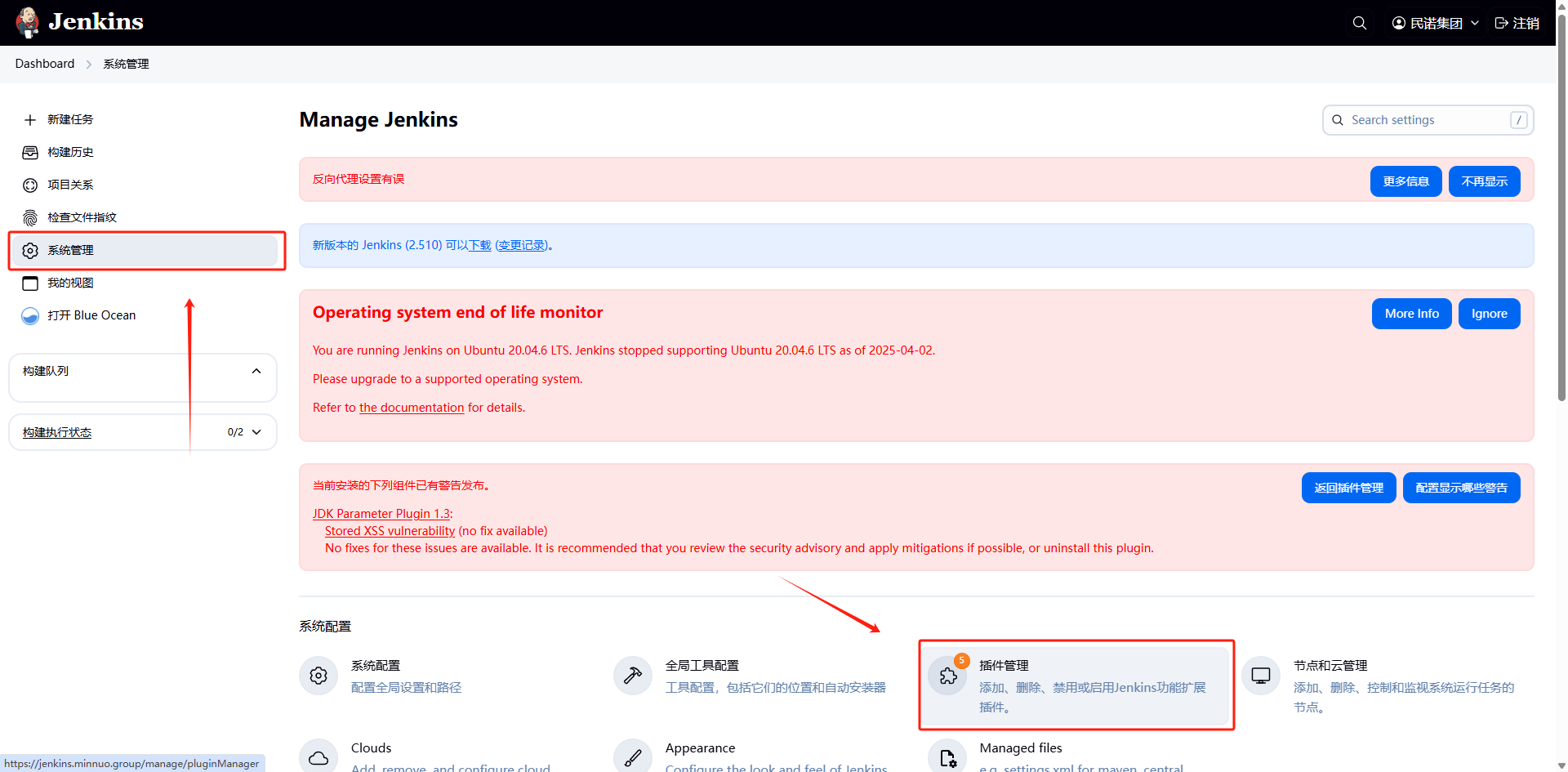
Task: Click the 全局工具配置 hammer icon
Action: tap(633, 676)
